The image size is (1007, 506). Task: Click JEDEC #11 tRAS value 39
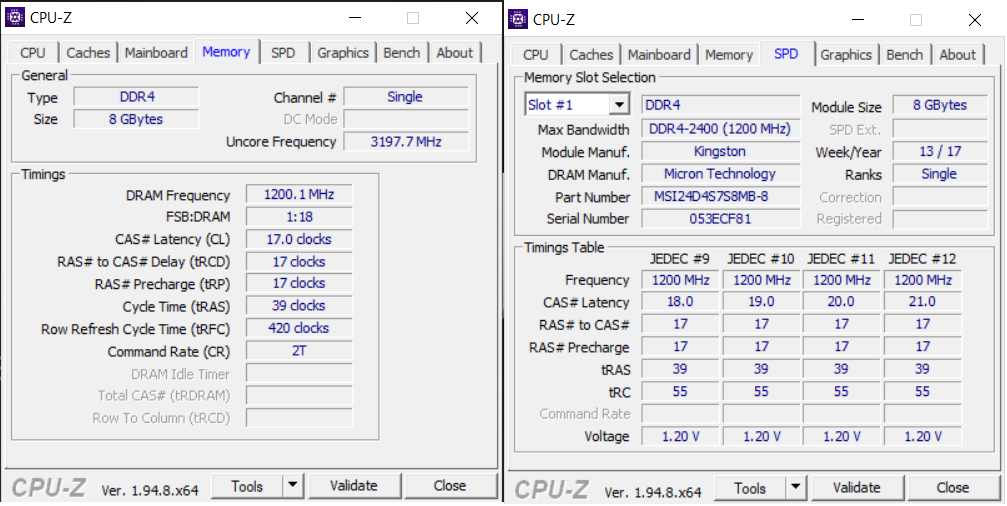tap(841, 369)
